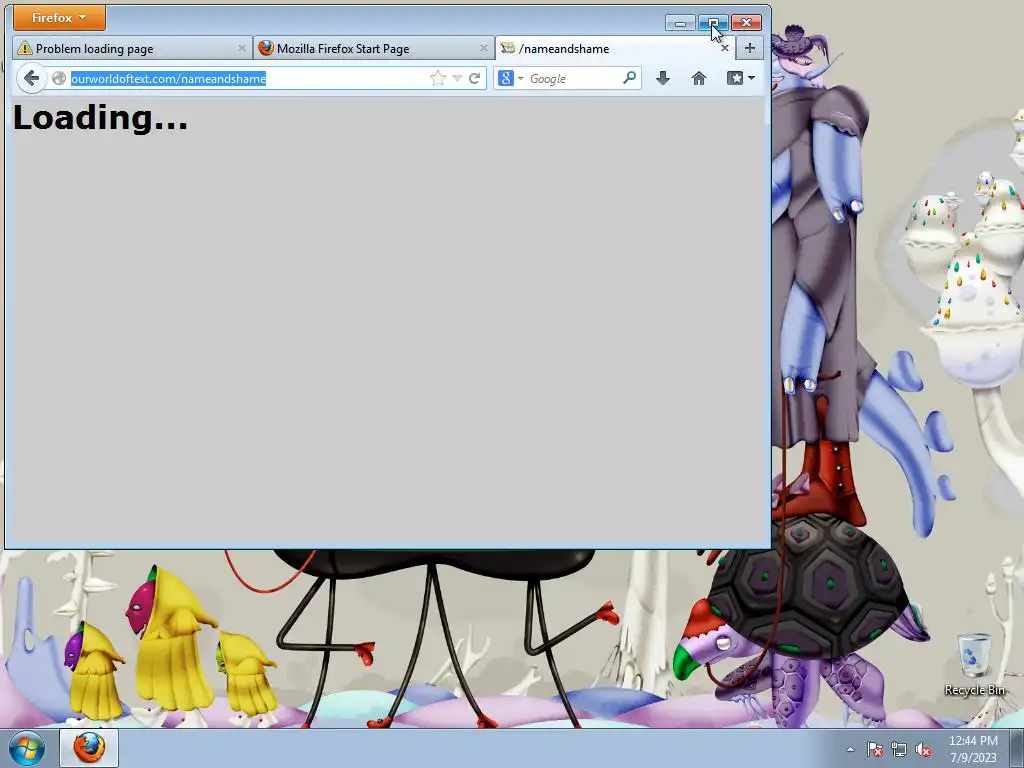
Task: Click the Firefox taskbar icon
Action: coord(89,748)
